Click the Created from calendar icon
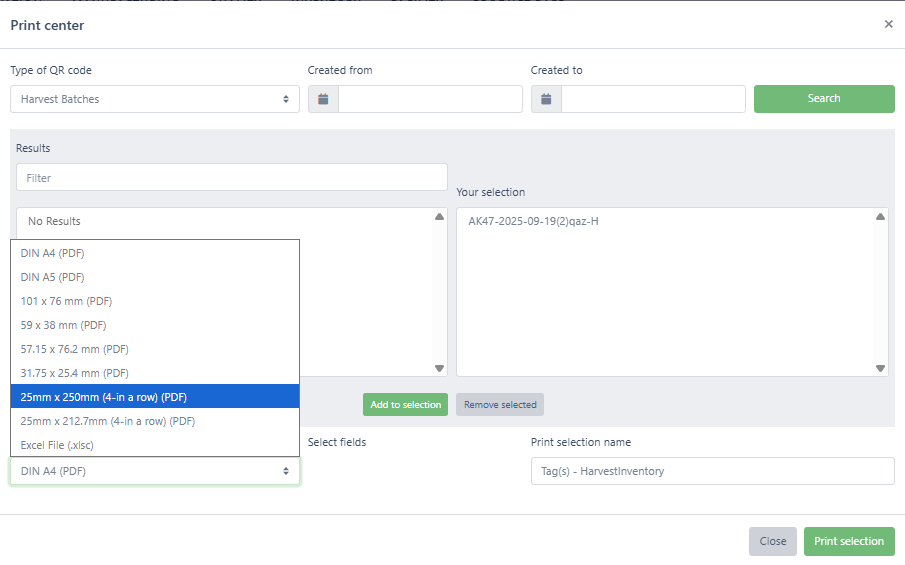This screenshot has width=905, height=565. pyautogui.click(x=323, y=99)
